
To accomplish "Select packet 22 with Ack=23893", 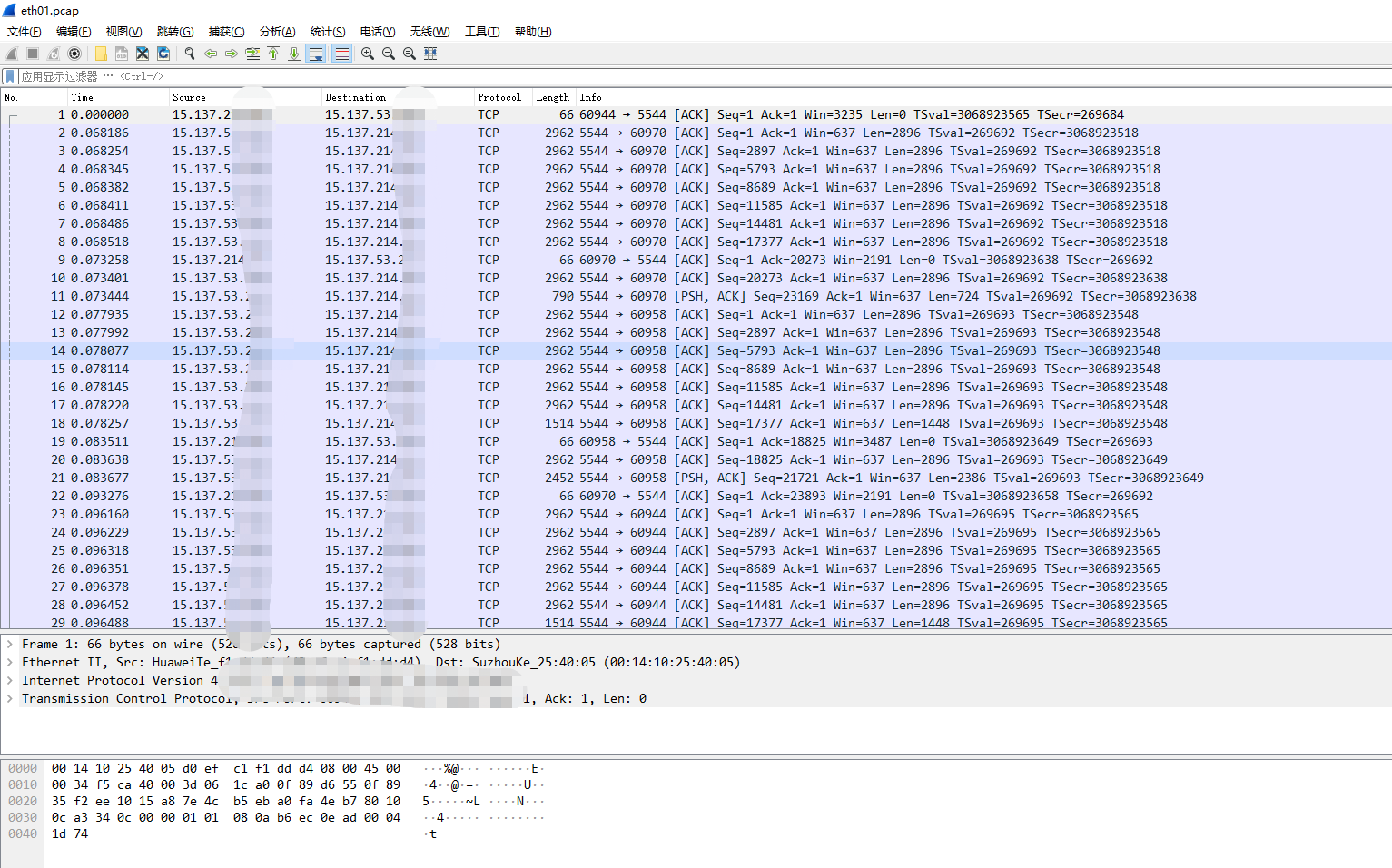I will [696, 496].
